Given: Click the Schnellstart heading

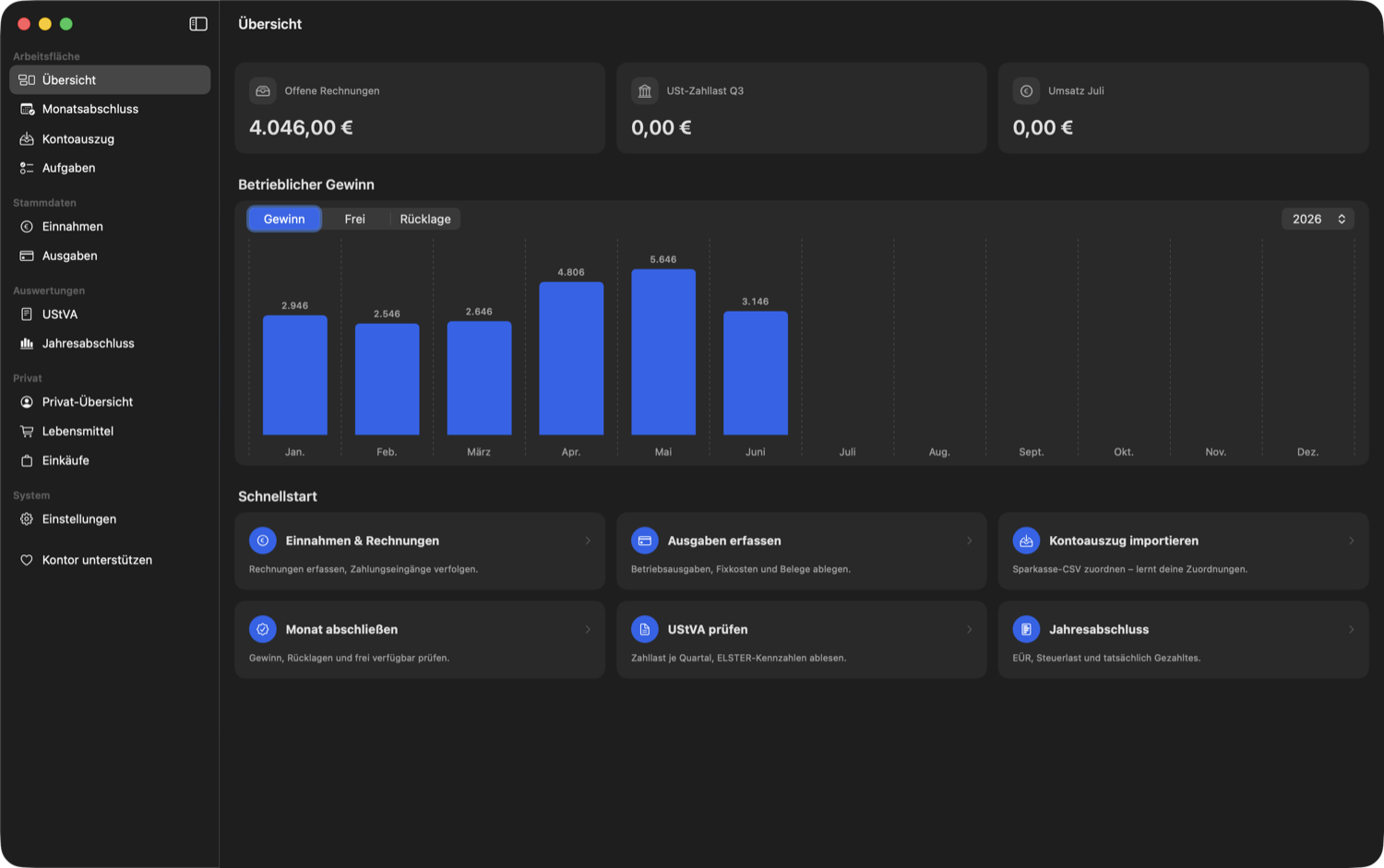Looking at the screenshot, I should click(x=278, y=496).
